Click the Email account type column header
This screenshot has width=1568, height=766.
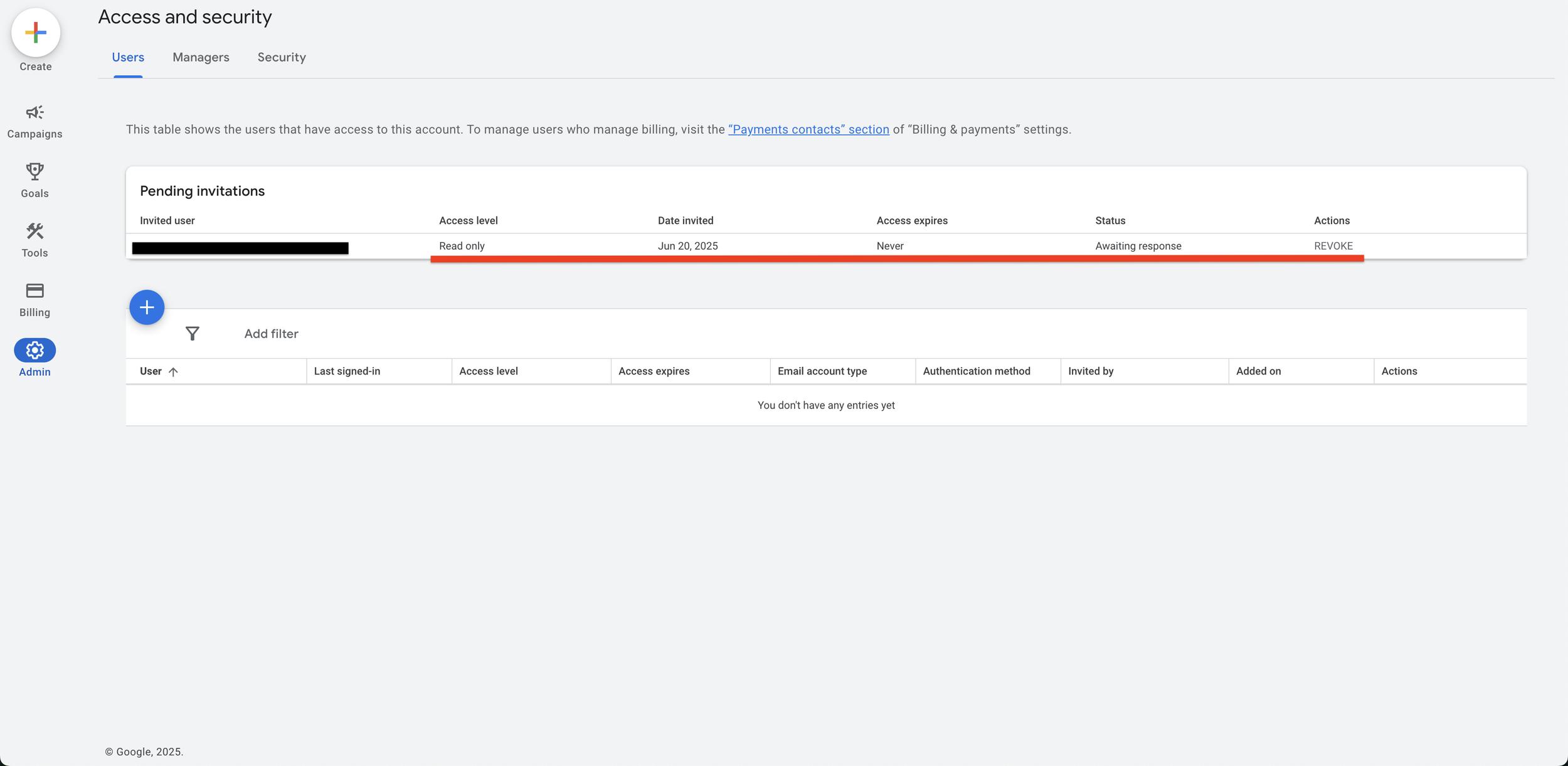822,371
